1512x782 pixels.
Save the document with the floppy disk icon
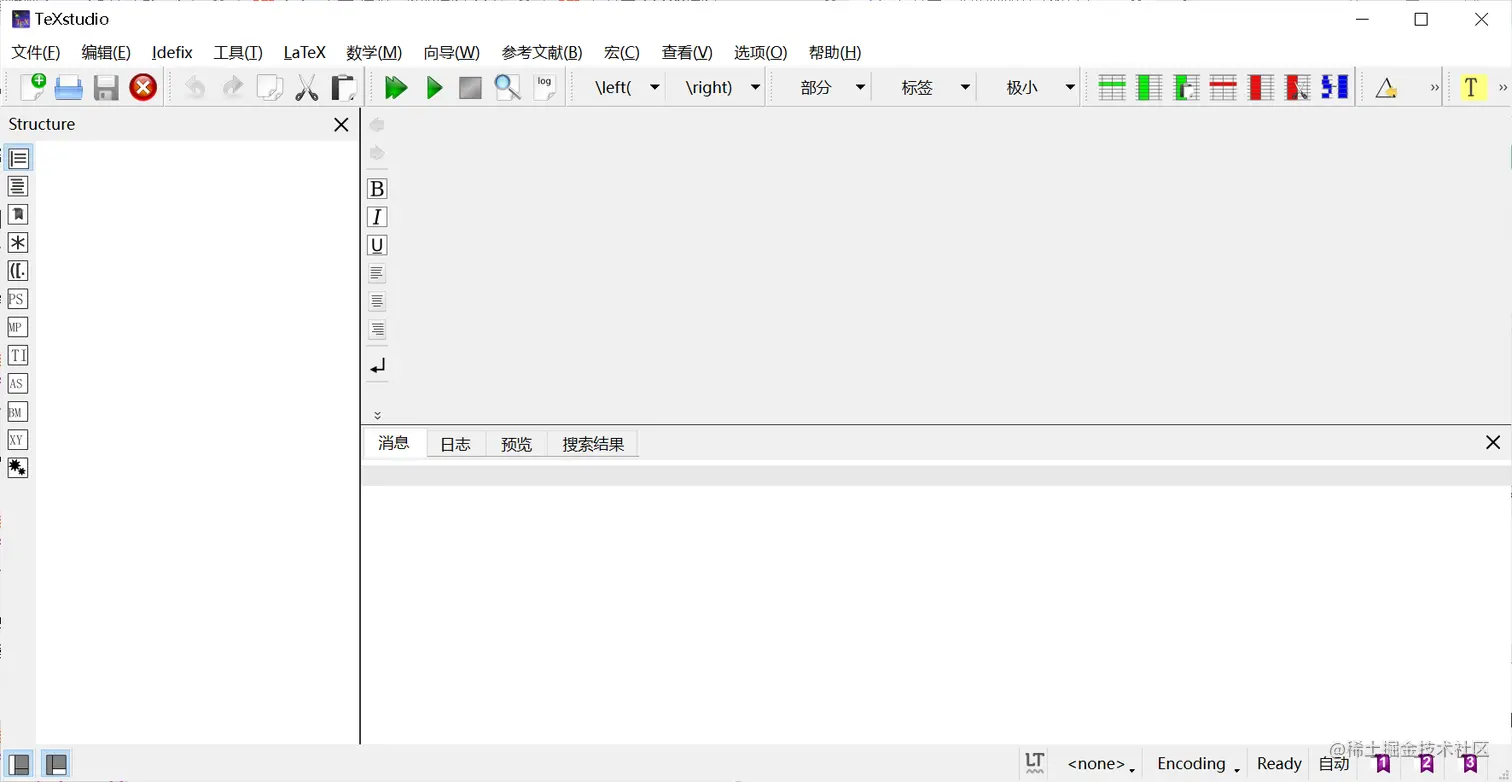coord(106,88)
